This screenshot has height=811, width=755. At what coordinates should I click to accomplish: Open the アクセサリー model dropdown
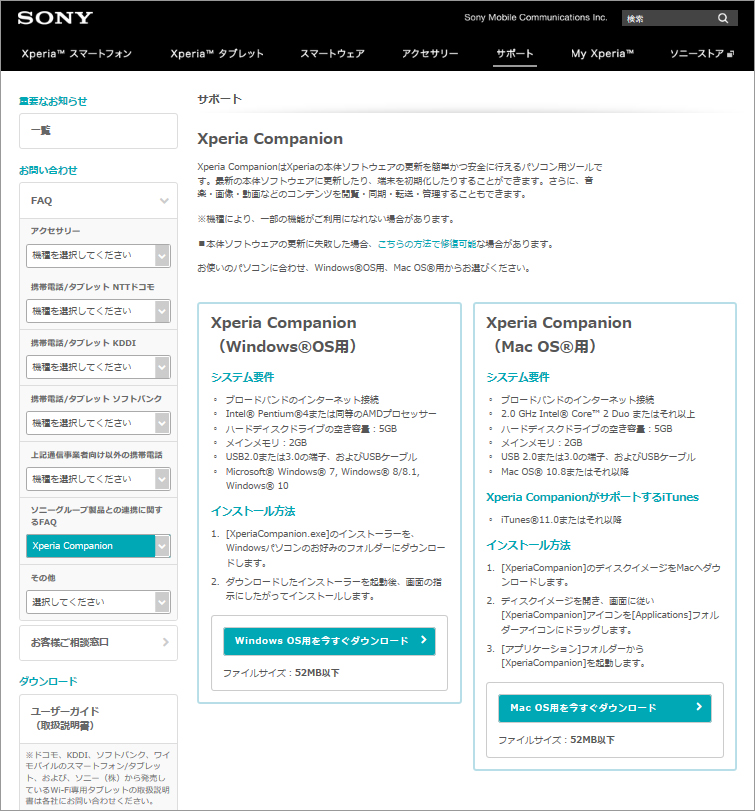(98, 255)
